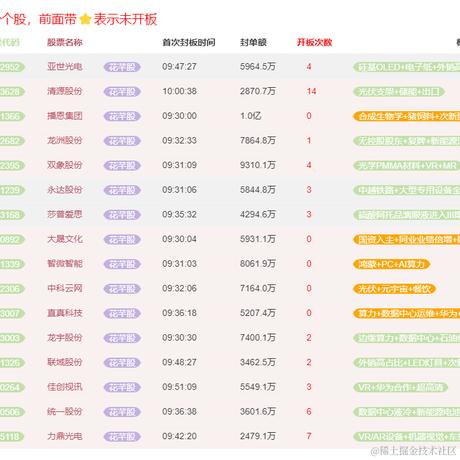Click the 鸿蒙+PC+AI算力 concept tag

(x=392, y=265)
